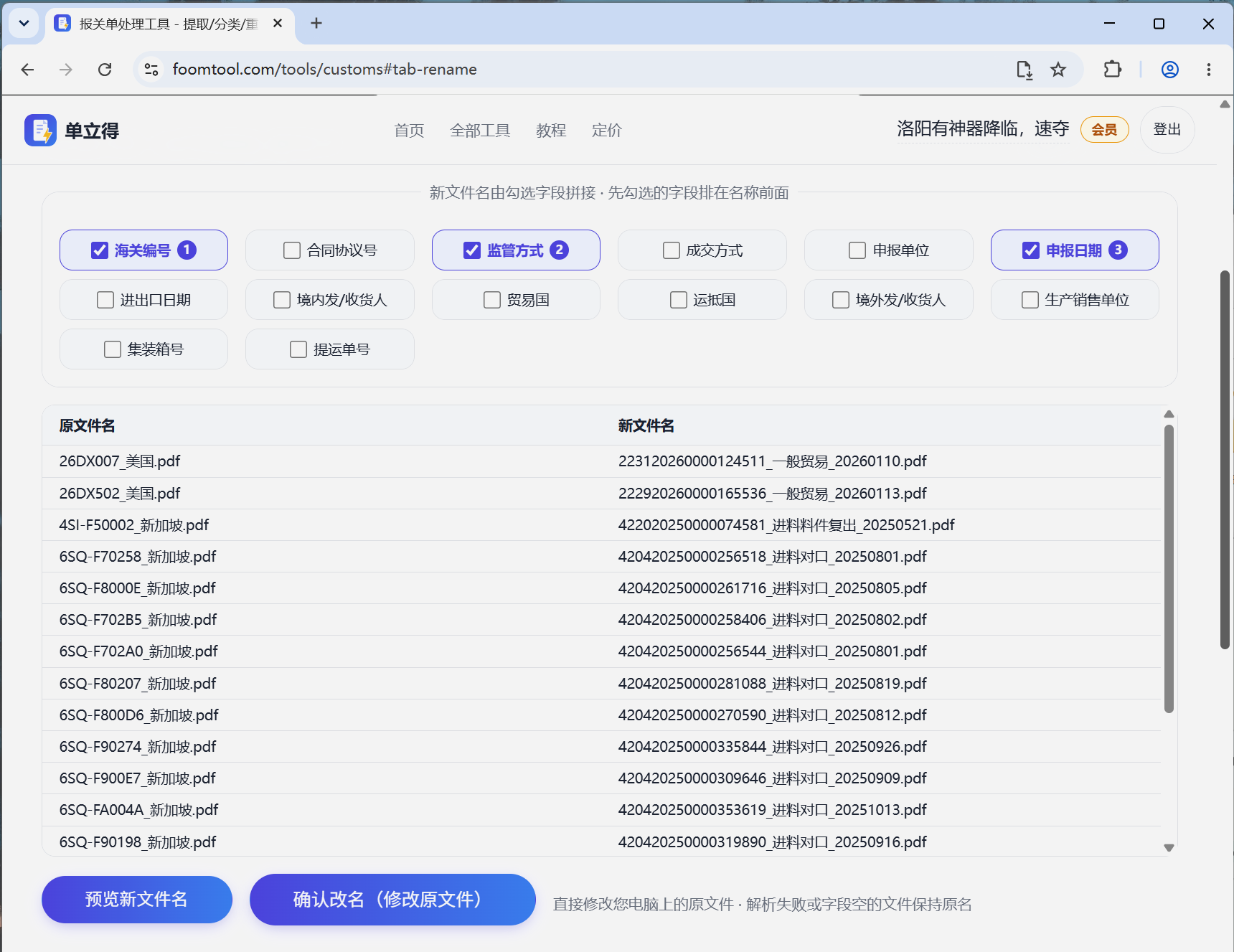Enable the 成交方式 checkbox
Viewport: 1234px width, 952px height.
tap(672, 250)
